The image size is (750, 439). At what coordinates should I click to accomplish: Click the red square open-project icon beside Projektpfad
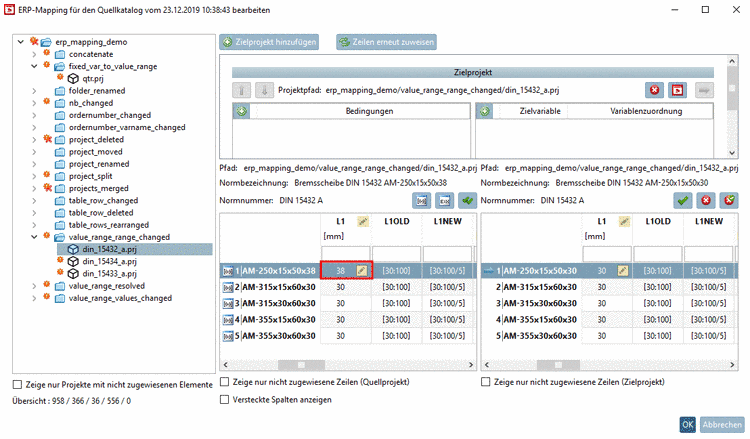pos(677,90)
